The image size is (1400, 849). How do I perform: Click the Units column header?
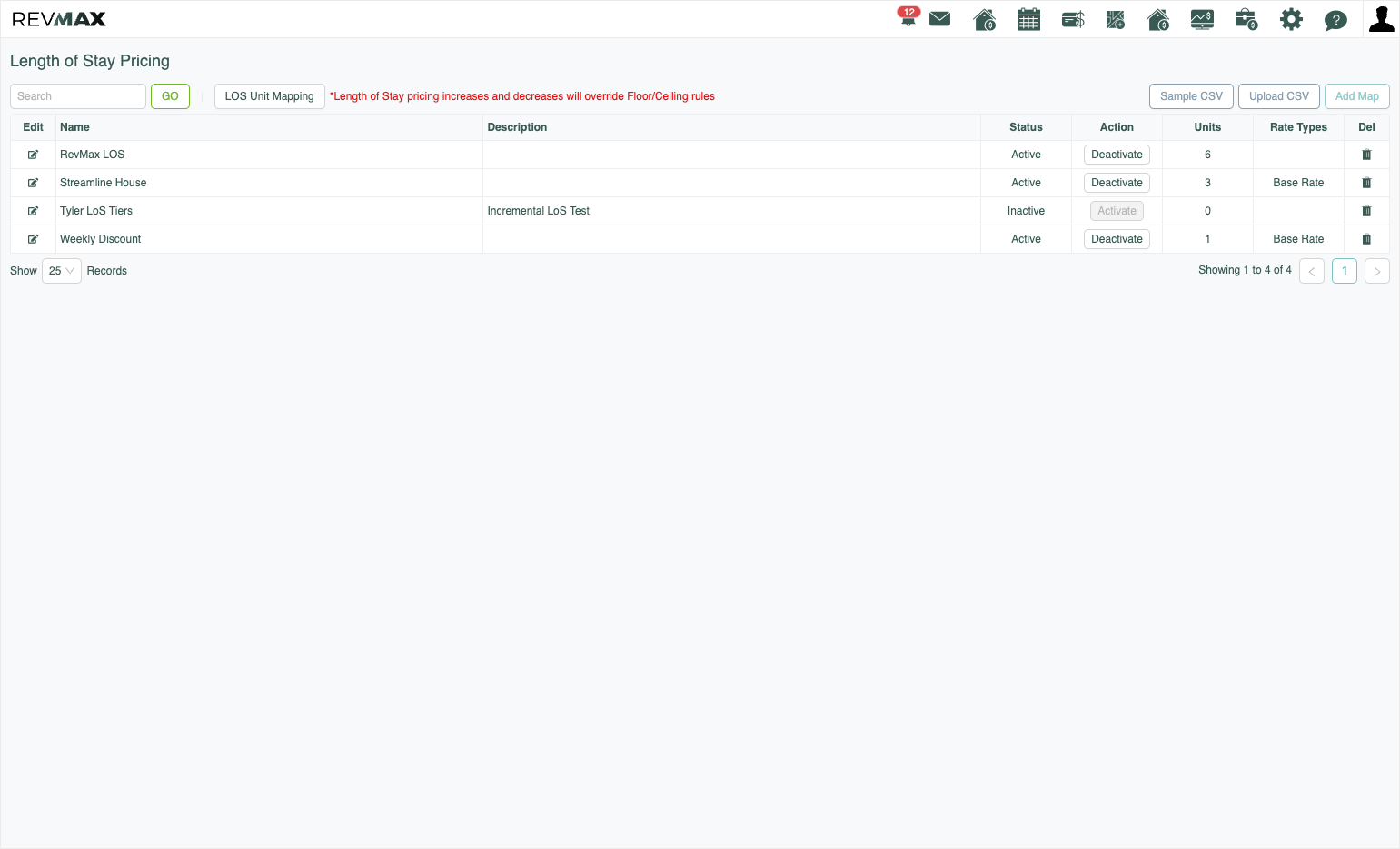[1207, 127]
